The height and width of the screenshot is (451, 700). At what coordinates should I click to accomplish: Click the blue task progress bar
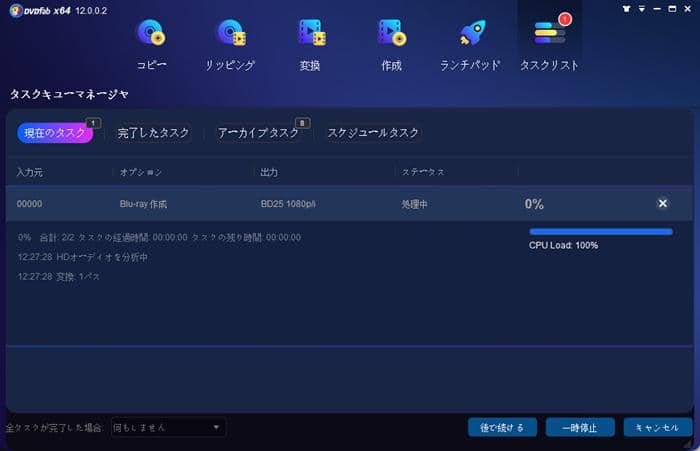click(x=600, y=231)
